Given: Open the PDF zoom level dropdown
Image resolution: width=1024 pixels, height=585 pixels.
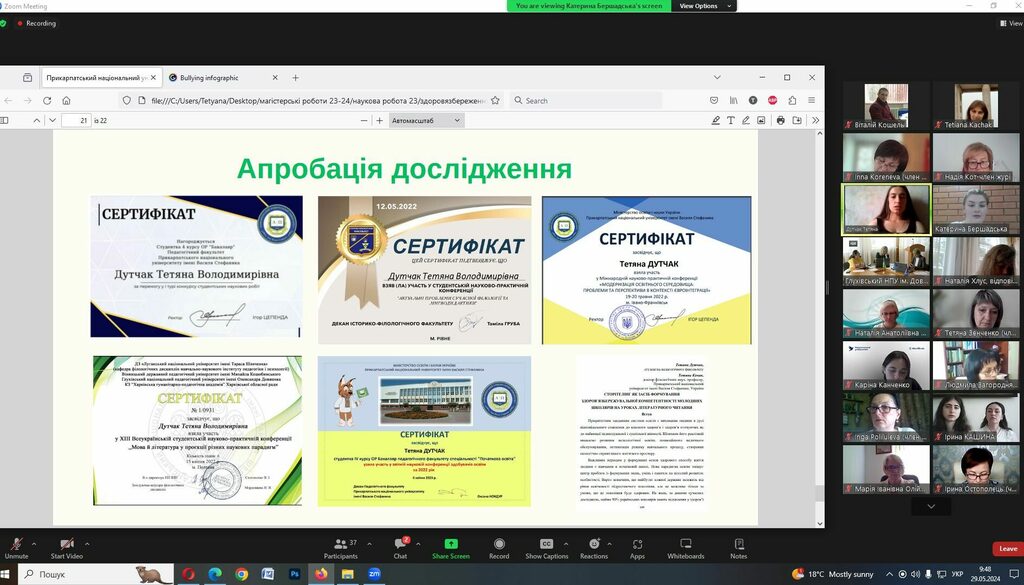Looking at the screenshot, I should click(426, 120).
